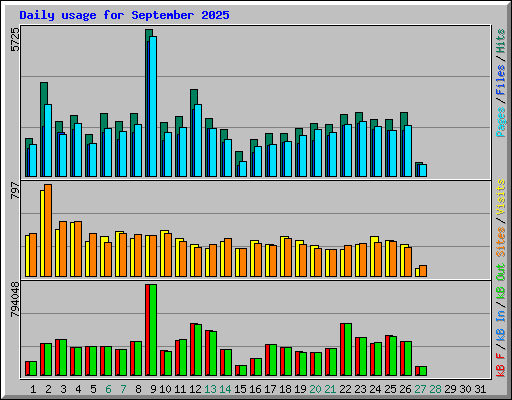Click day label 1 on the x-axis
This screenshot has width=512, height=400.
33,389
